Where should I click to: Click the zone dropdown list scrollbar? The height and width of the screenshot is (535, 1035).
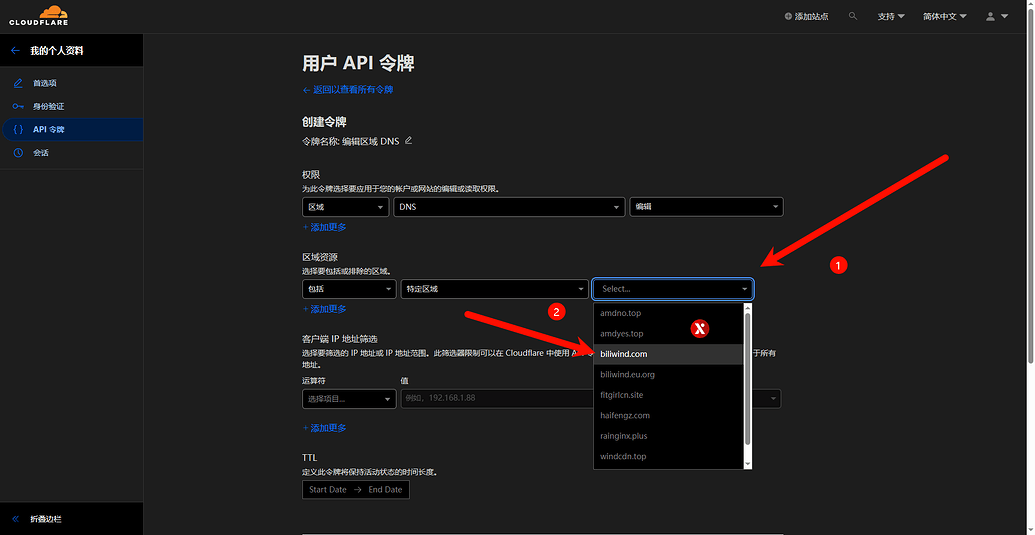coord(748,379)
